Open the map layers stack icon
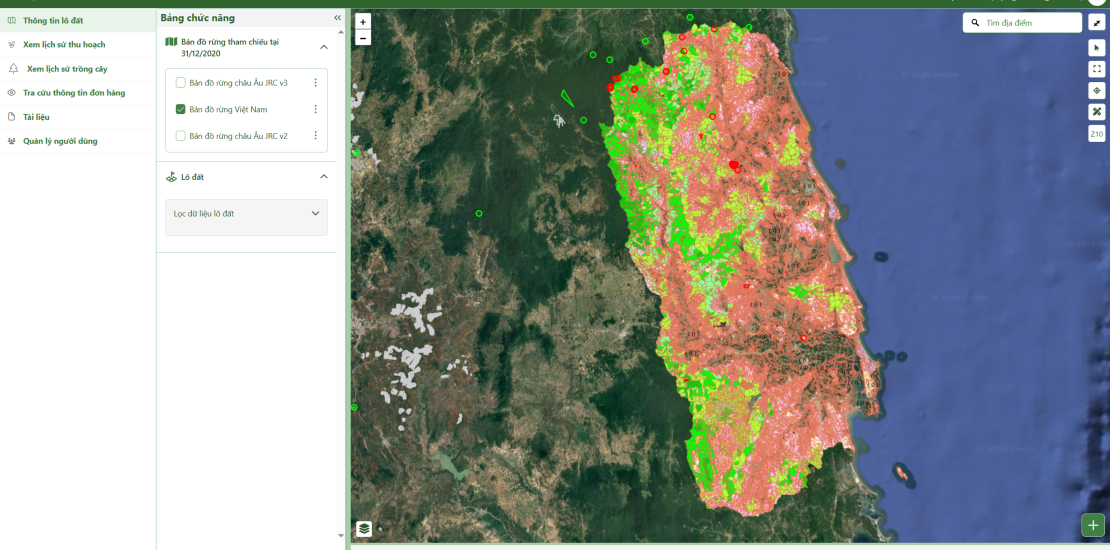The height and width of the screenshot is (550, 1110). (x=364, y=528)
